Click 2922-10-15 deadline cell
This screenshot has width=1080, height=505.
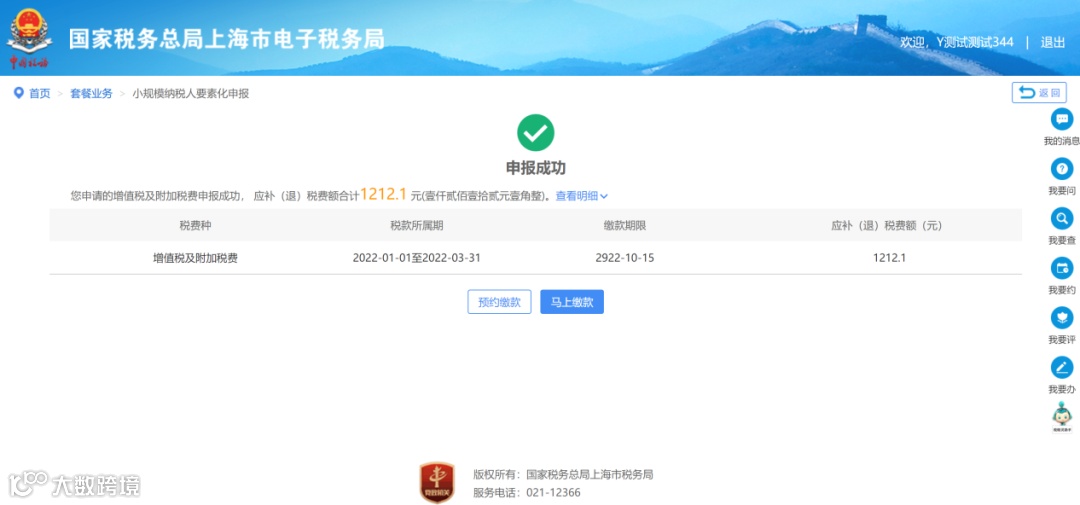click(x=625, y=258)
